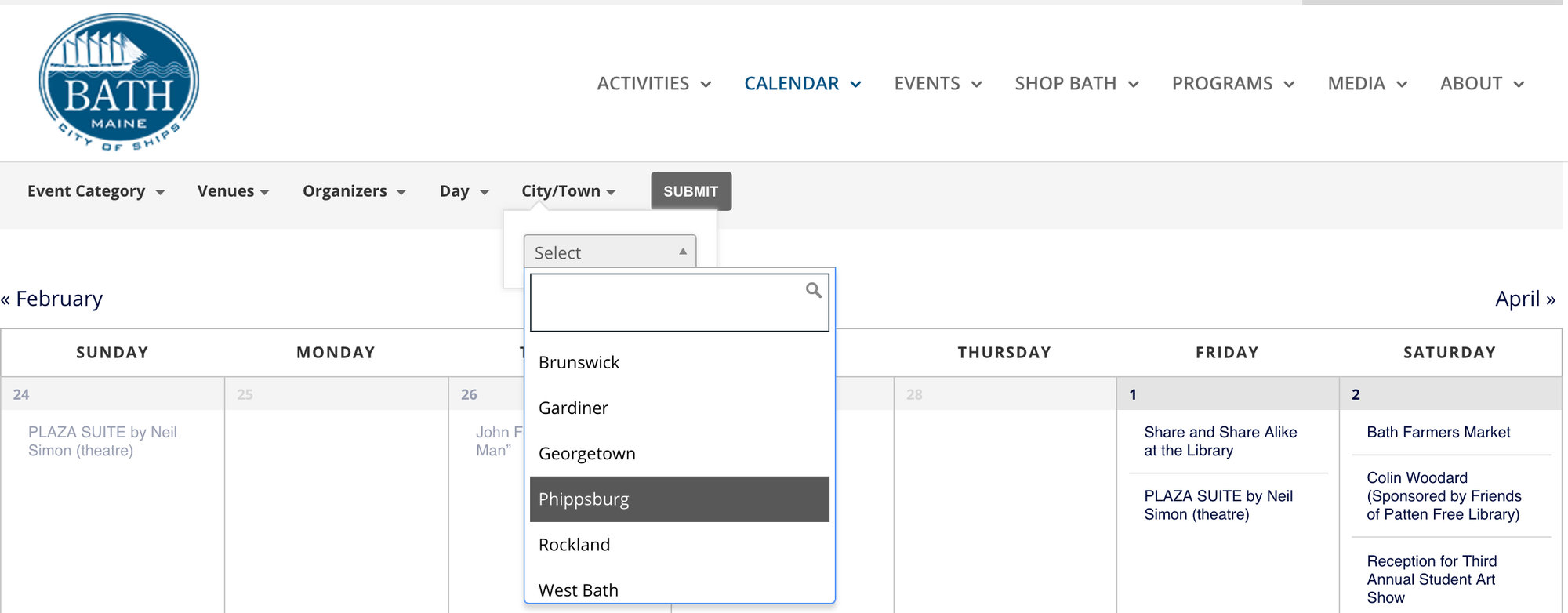Choose Gardiner from the city list
The width and height of the screenshot is (1568, 613).
[x=680, y=408]
